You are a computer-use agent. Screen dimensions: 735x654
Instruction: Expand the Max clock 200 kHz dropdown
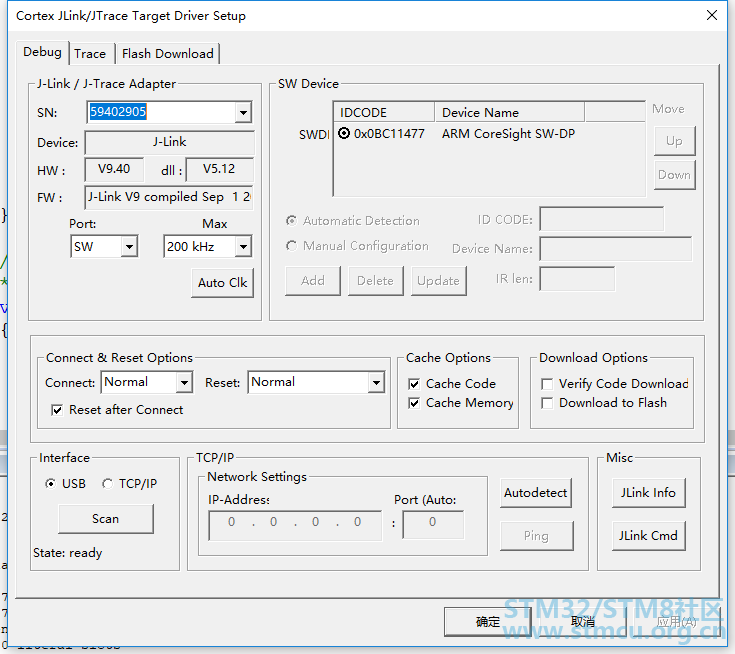point(243,247)
